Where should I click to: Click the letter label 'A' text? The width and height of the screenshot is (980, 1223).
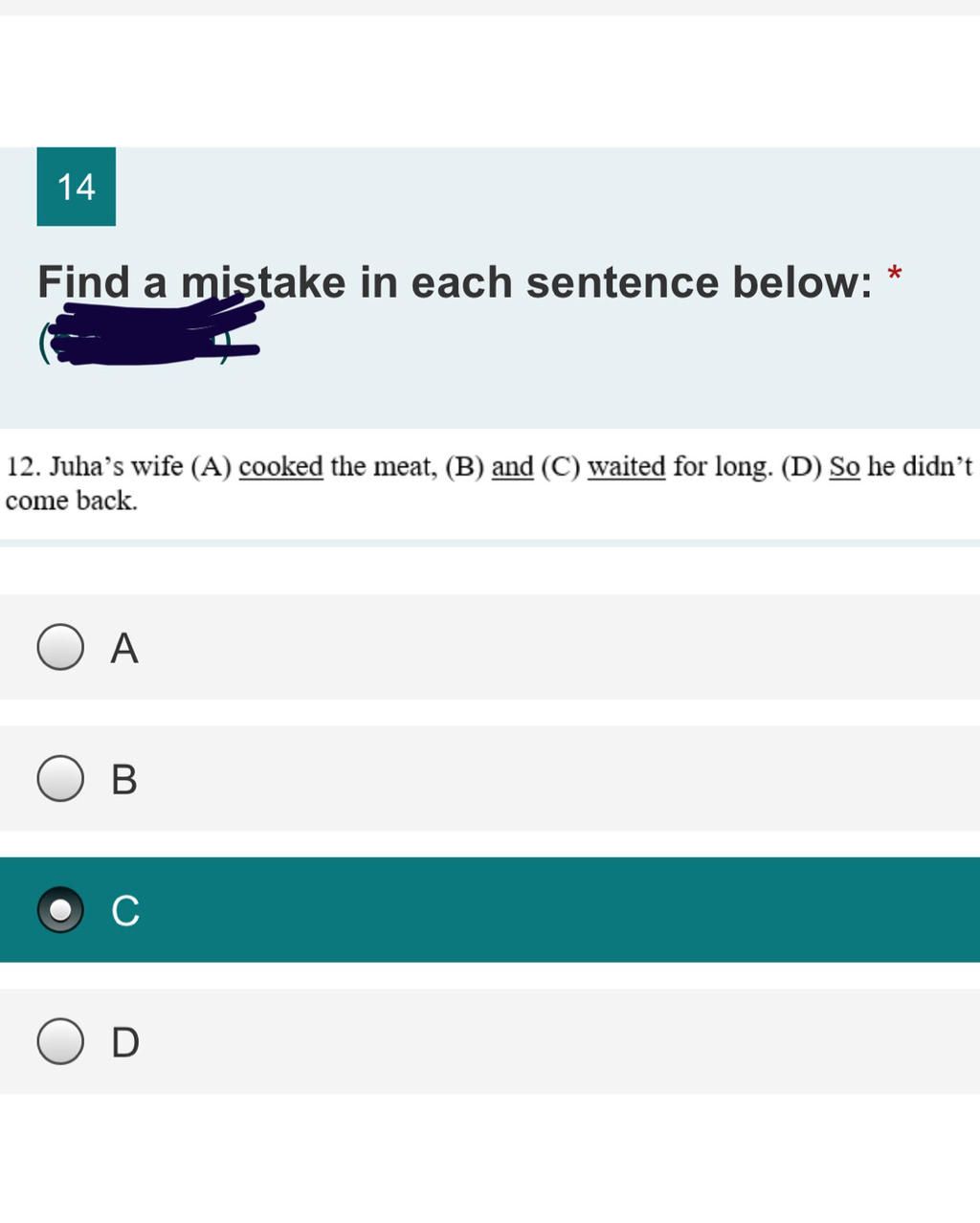pos(124,648)
